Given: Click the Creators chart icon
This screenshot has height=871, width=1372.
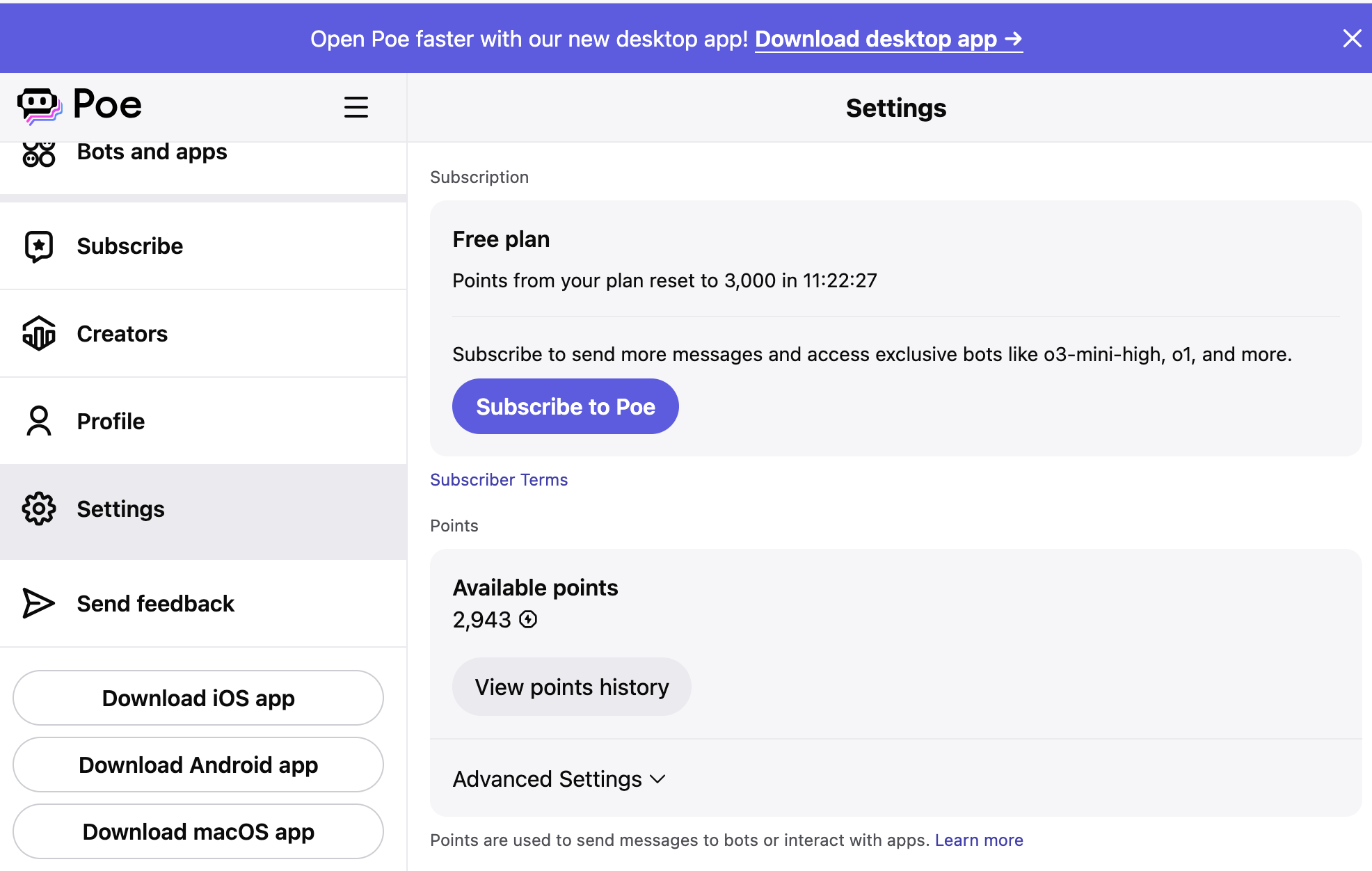Looking at the screenshot, I should 39,334.
